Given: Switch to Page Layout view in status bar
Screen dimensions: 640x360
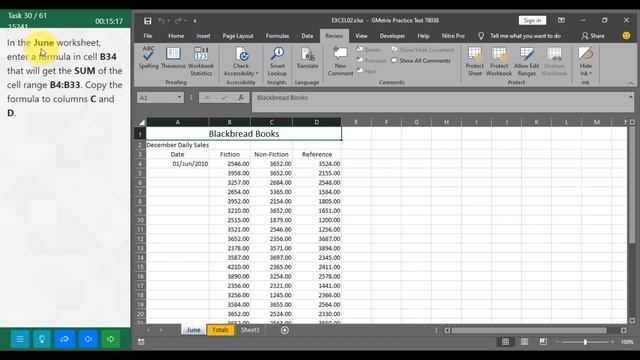Looking at the screenshot, I should pos(524,342).
